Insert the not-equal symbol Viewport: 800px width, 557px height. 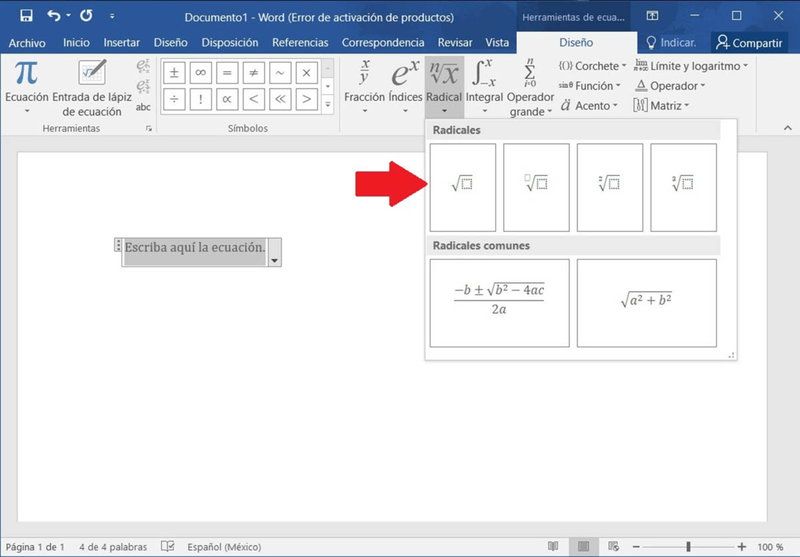254,72
